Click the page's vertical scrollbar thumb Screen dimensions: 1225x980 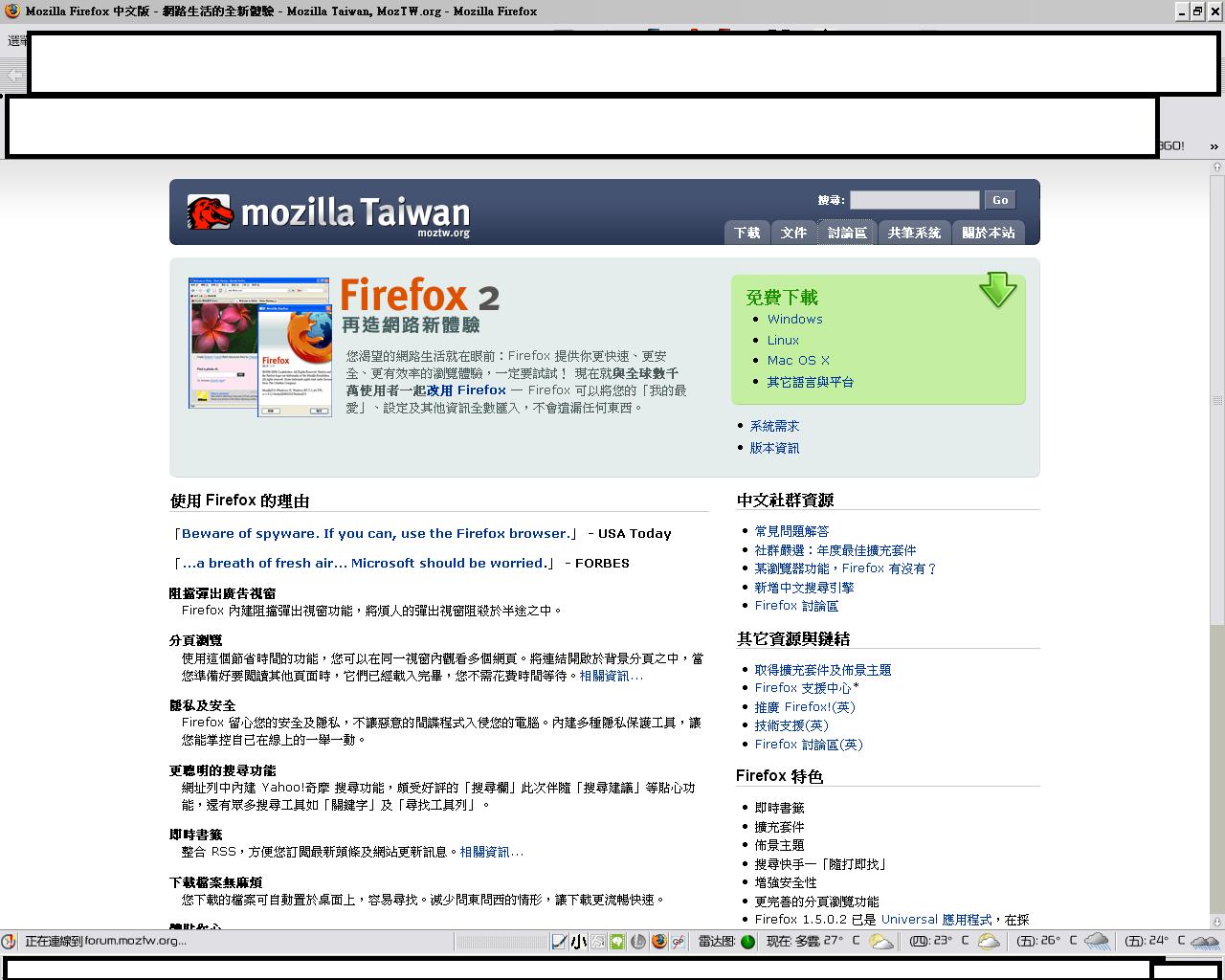1217,399
